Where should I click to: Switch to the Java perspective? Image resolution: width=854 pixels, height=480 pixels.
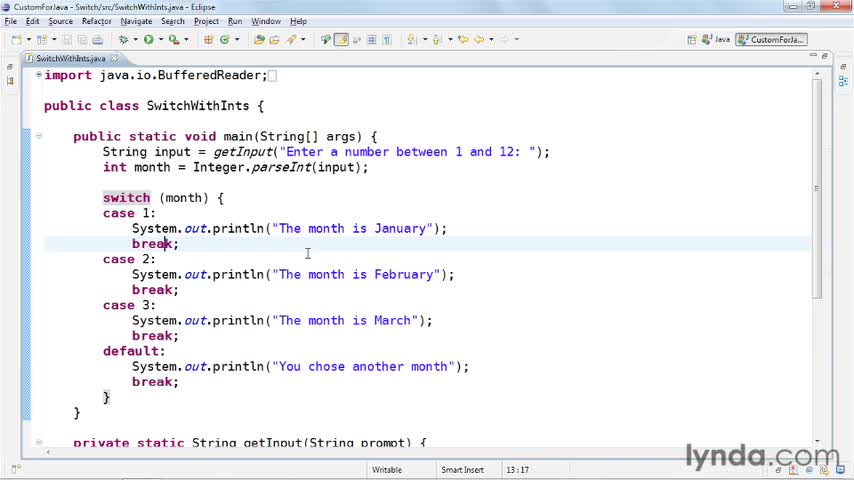[716, 40]
